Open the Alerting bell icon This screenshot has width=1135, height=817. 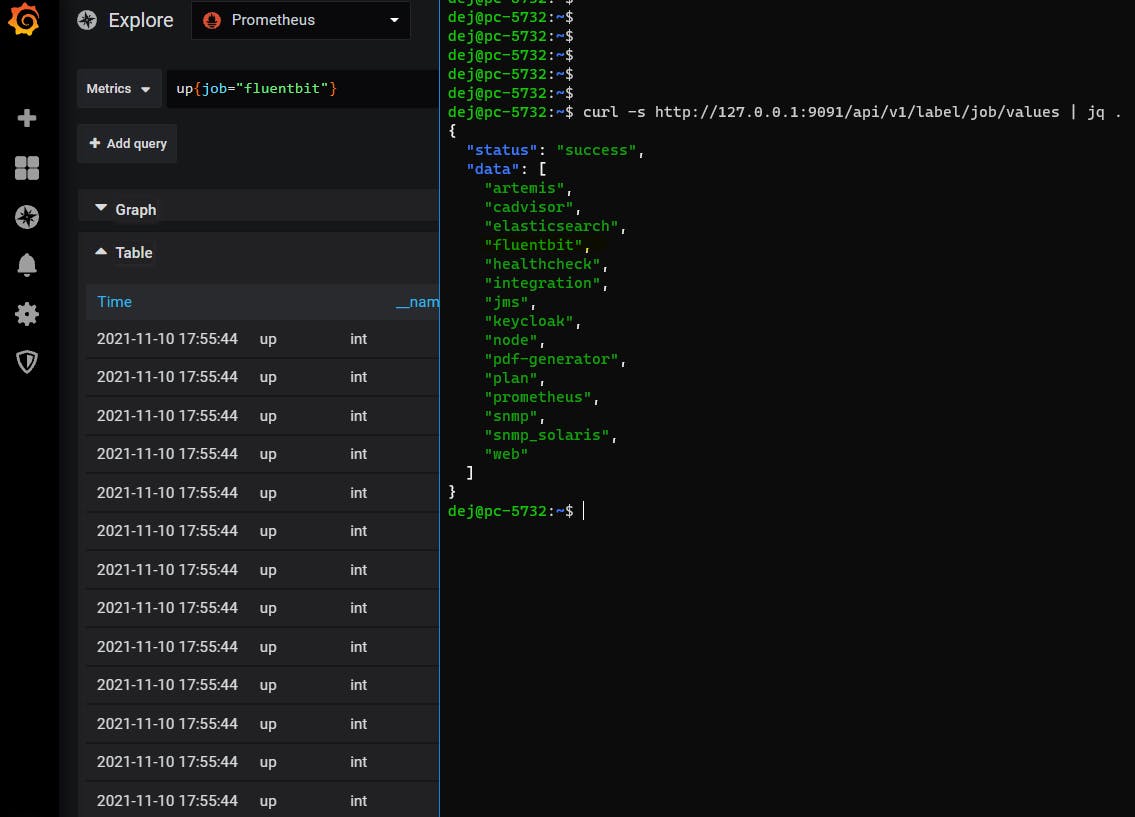pos(27,265)
